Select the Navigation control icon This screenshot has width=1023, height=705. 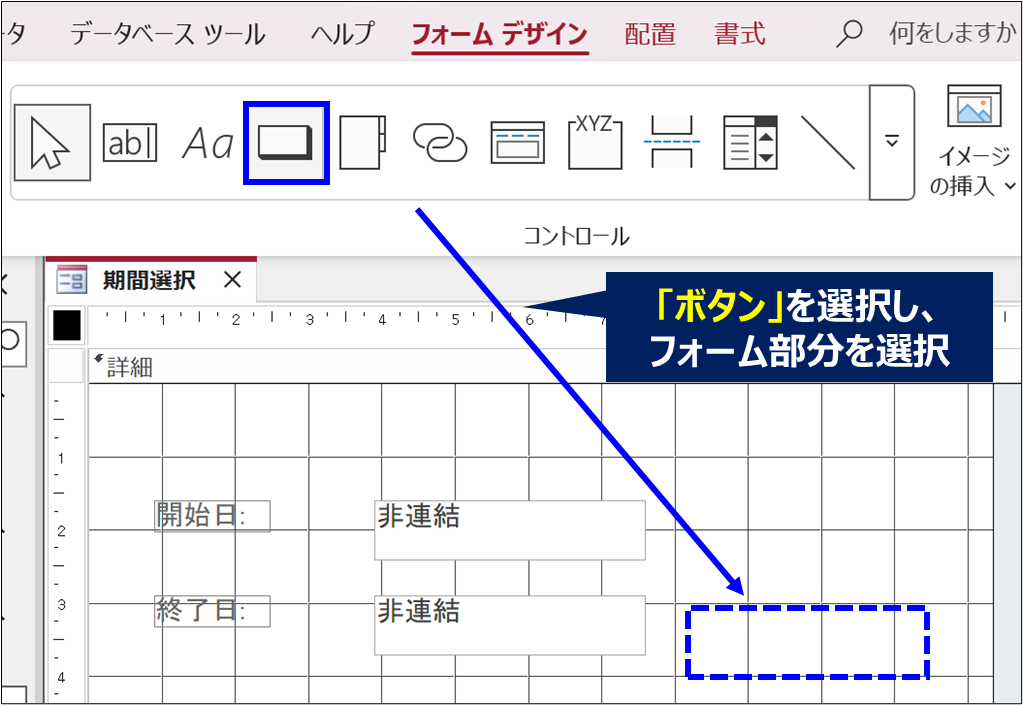click(517, 143)
